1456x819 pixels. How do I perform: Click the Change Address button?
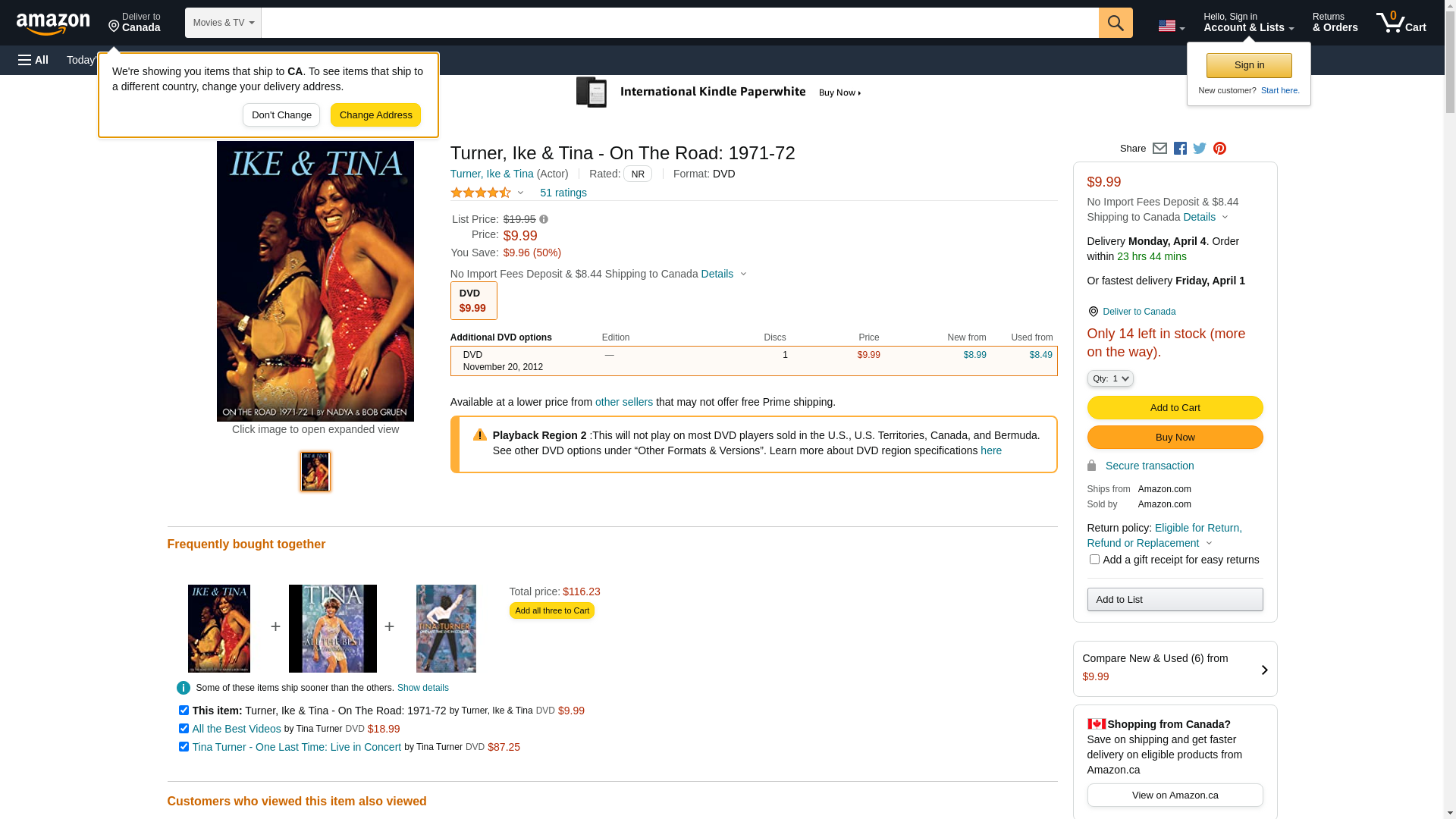[x=375, y=115]
